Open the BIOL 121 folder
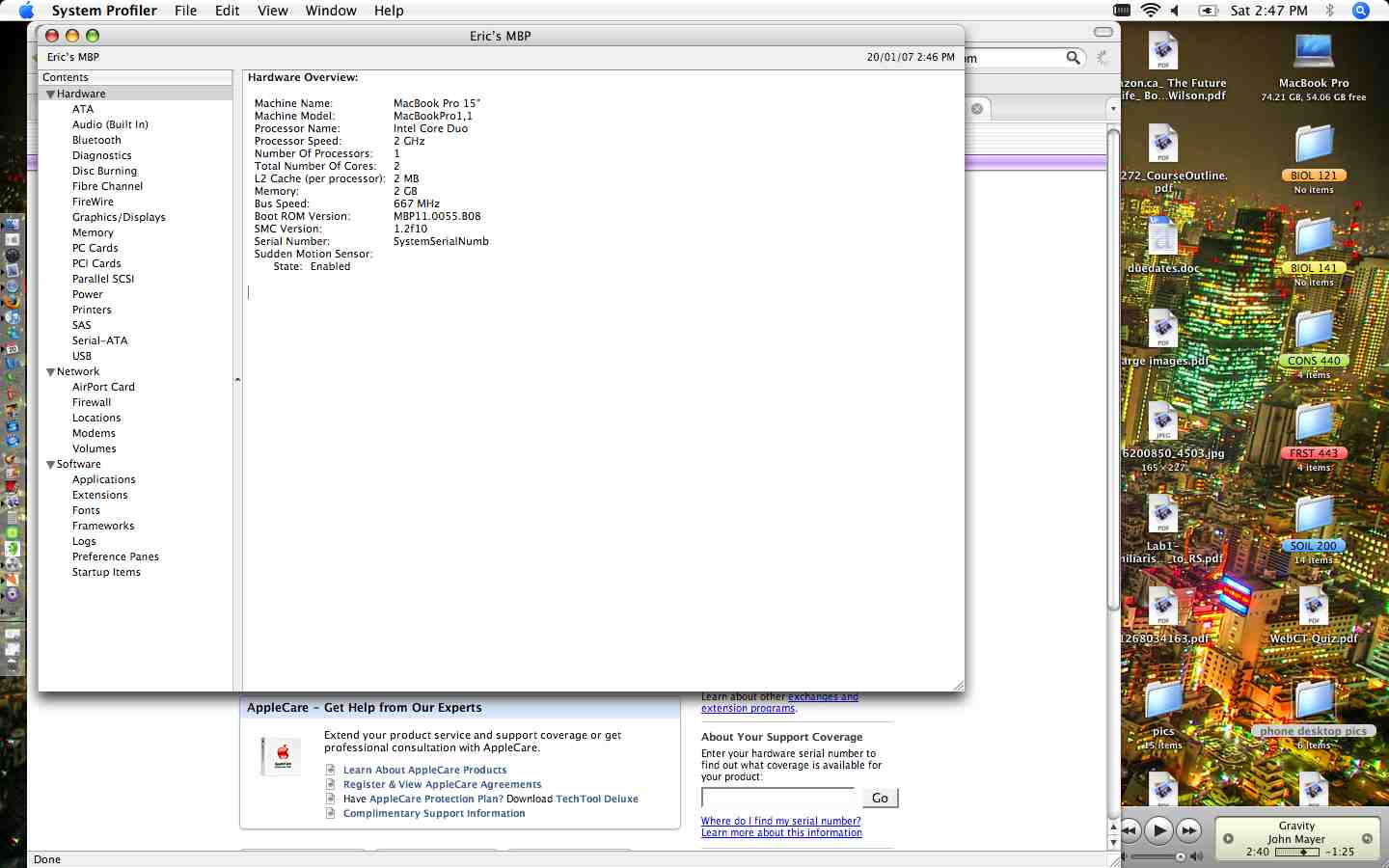 click(1314, 145)
